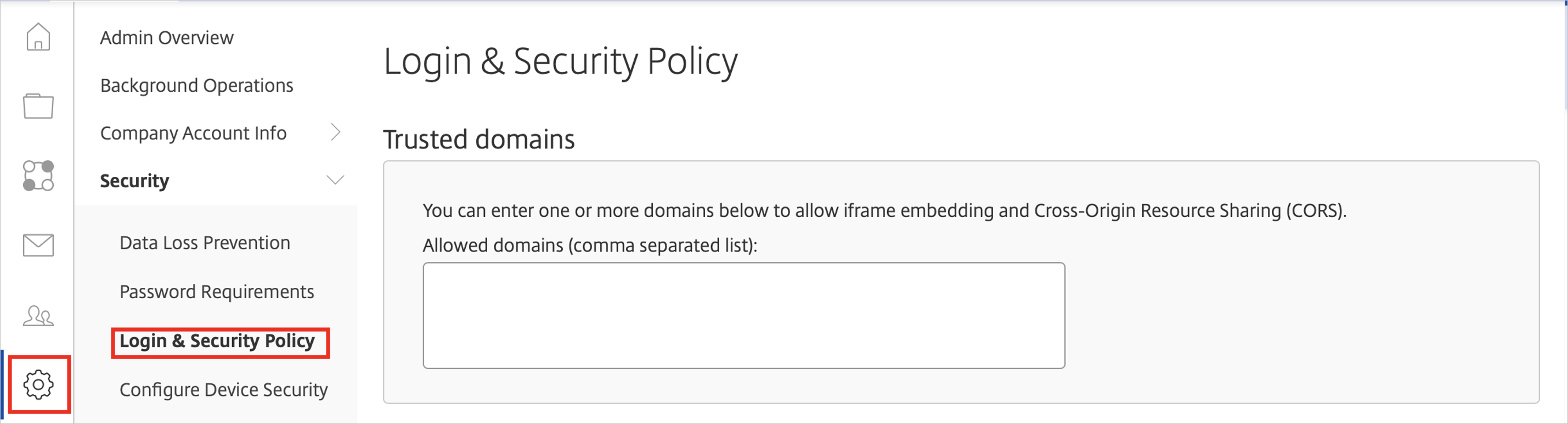Open the Folders icon in sidebar
The image size is (1568, 424).
[38, 106]
